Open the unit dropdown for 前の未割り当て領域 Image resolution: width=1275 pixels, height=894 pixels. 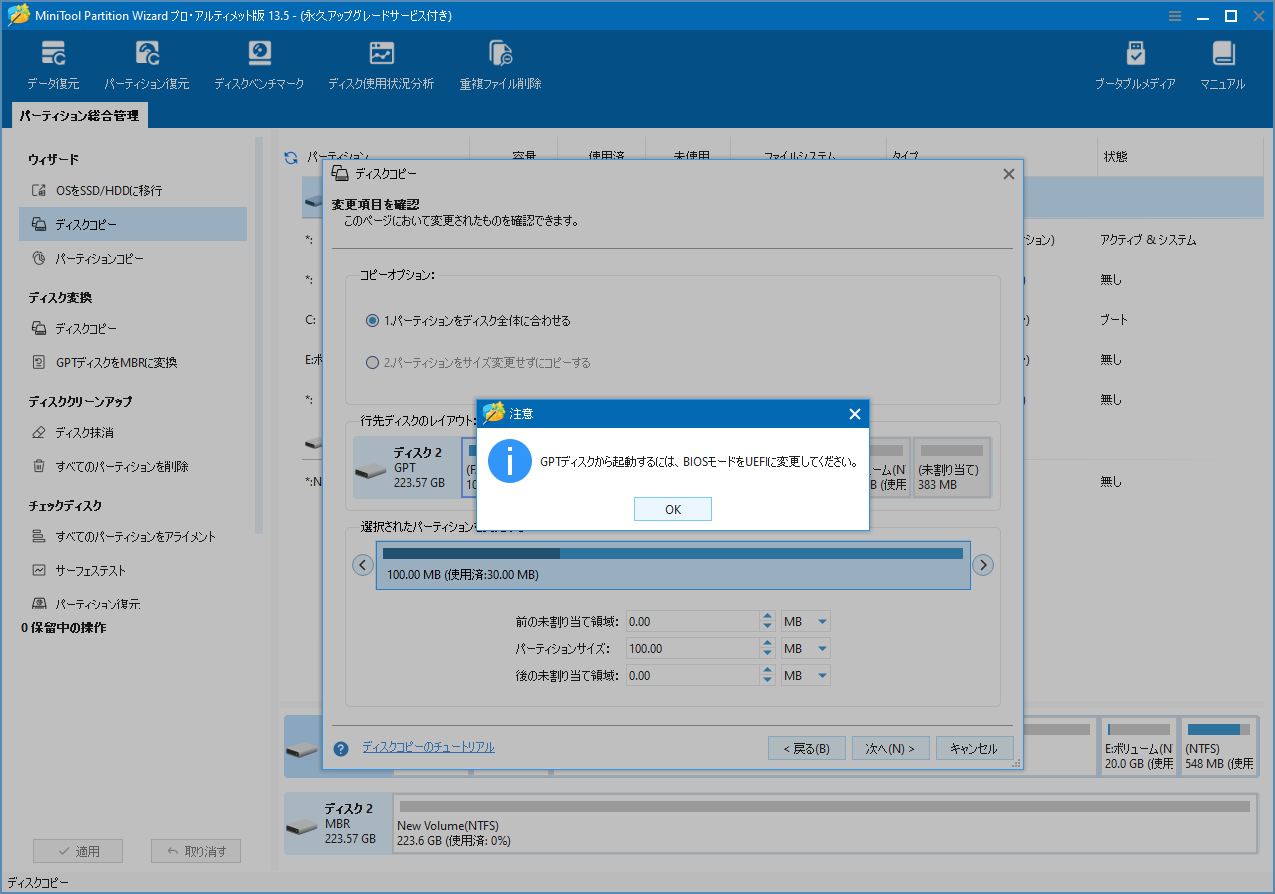[x=806, y=622]
